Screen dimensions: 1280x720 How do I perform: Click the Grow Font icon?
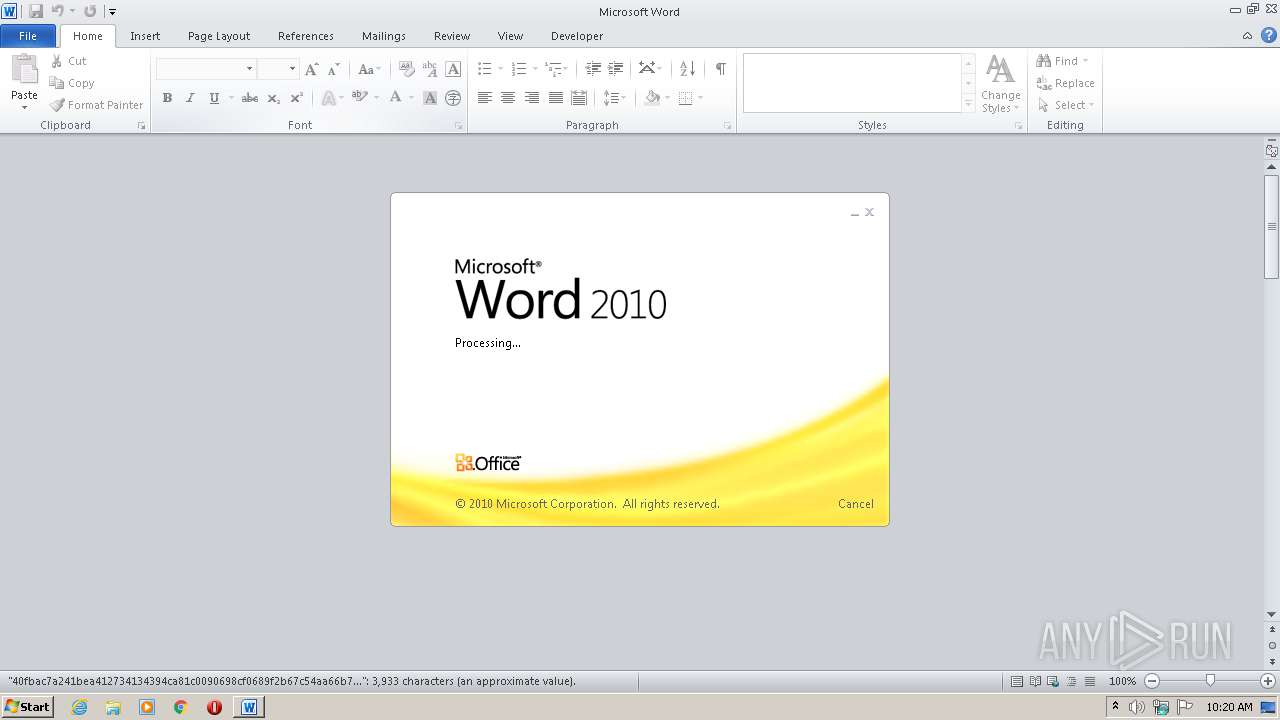click(x=311, y=69)
